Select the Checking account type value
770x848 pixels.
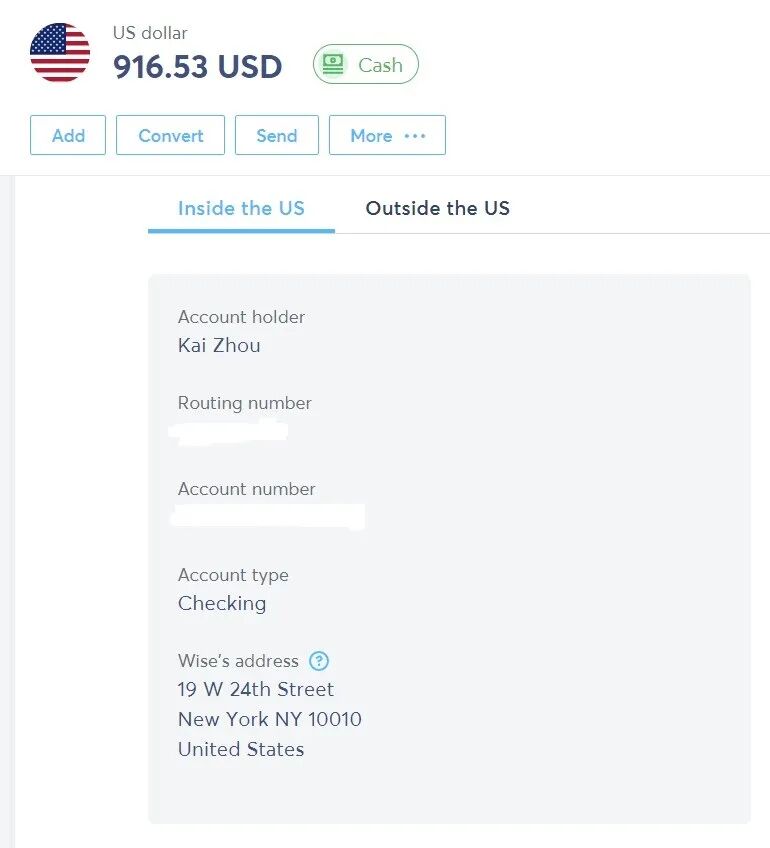coord(222,604)
